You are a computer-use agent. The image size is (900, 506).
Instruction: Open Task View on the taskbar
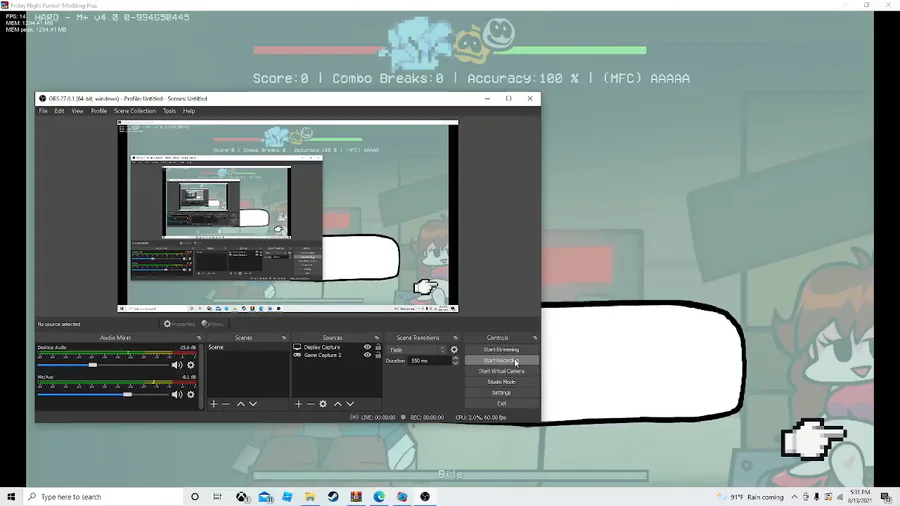pyautogui.click(x=217, y=497)
